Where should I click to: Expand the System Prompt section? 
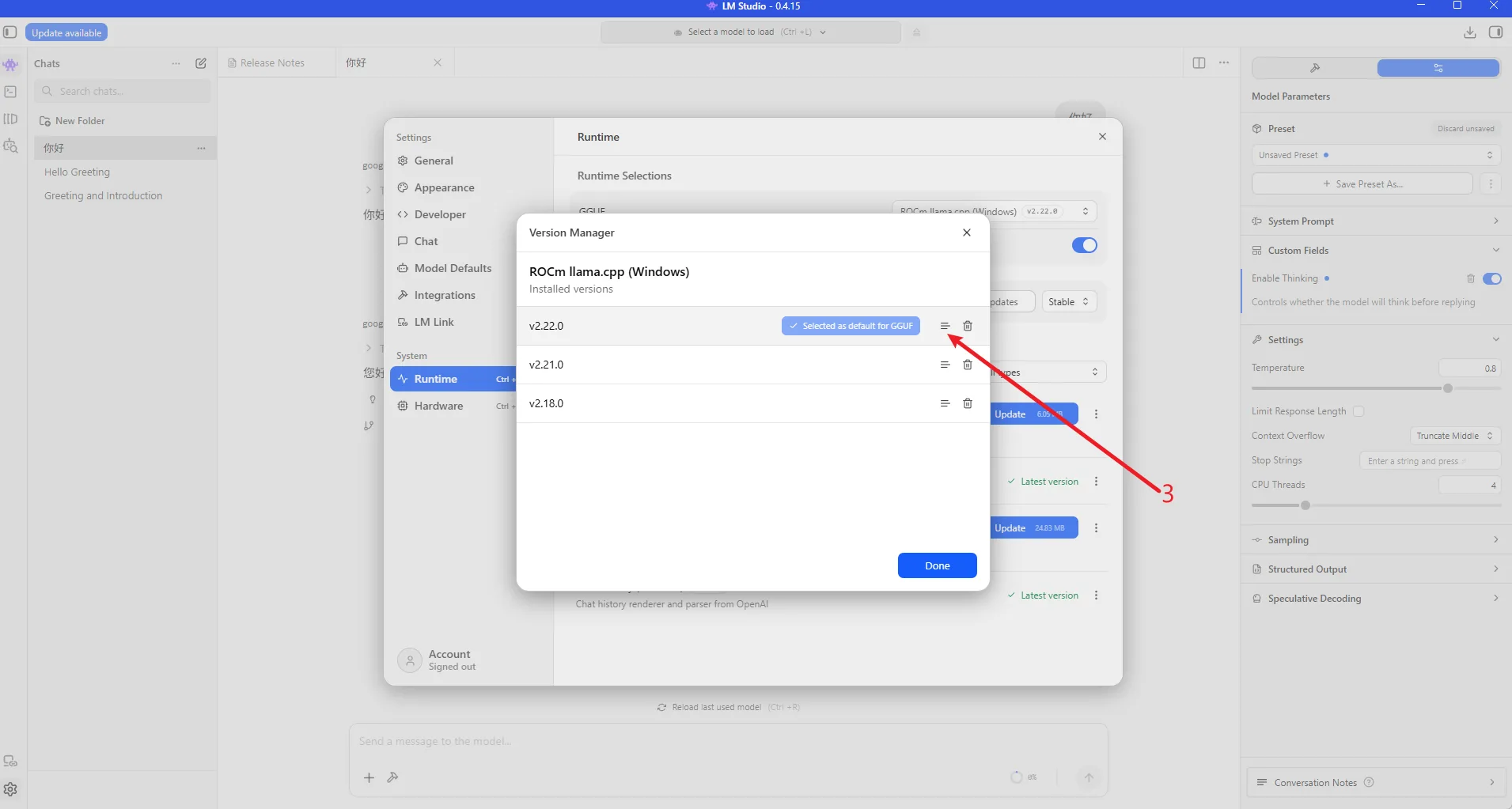click(1376, 221)
